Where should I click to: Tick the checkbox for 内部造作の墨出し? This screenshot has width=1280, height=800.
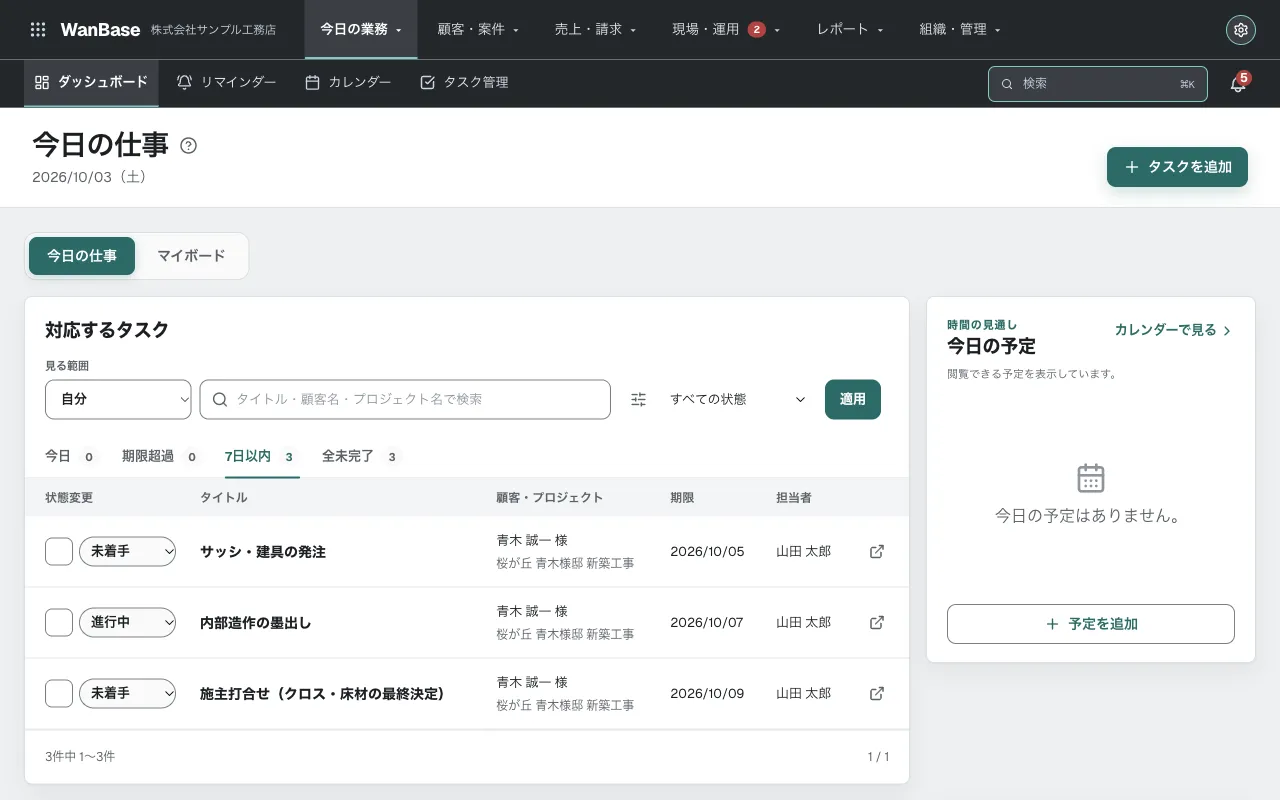[x=59, y=622]
